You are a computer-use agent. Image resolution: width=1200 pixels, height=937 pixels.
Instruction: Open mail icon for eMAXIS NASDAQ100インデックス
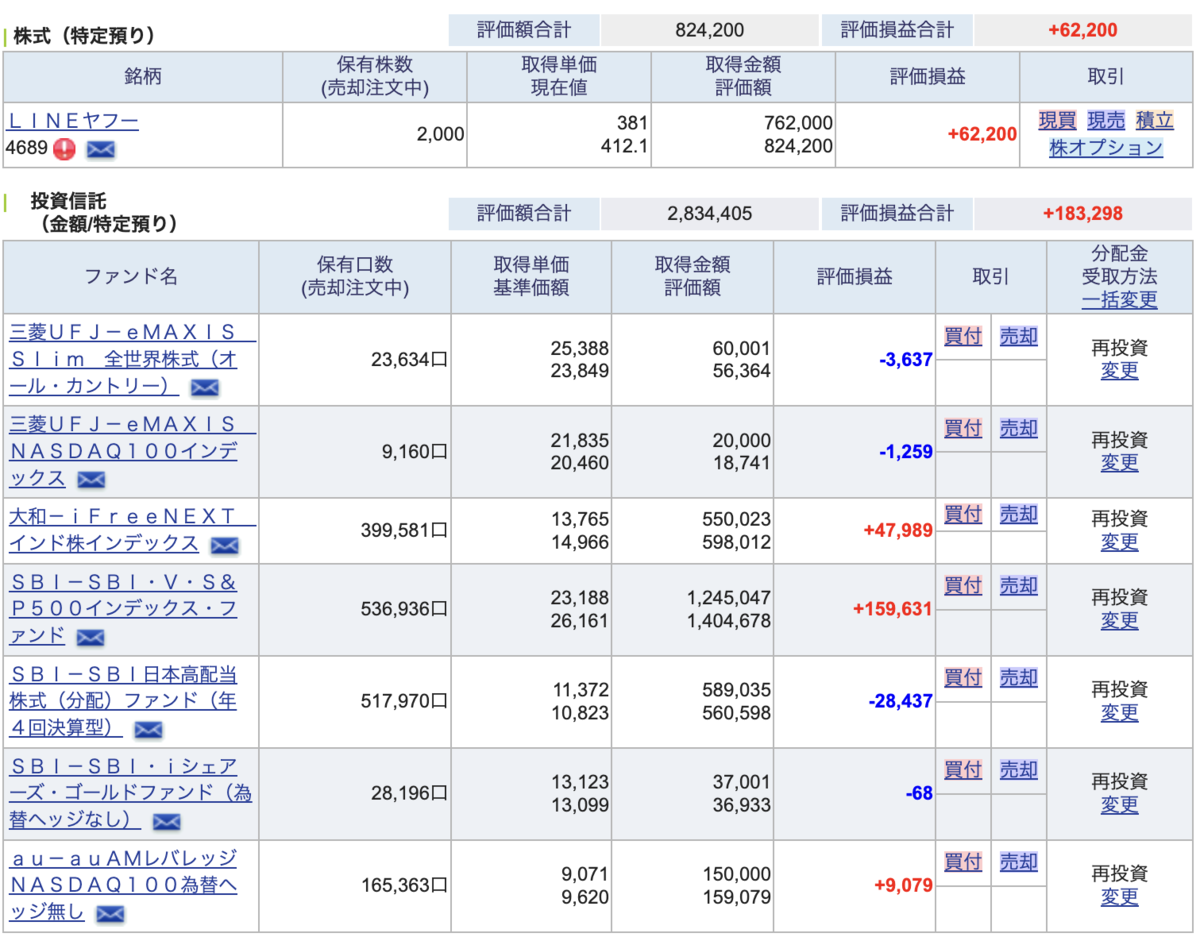click(x=91, y=480)
